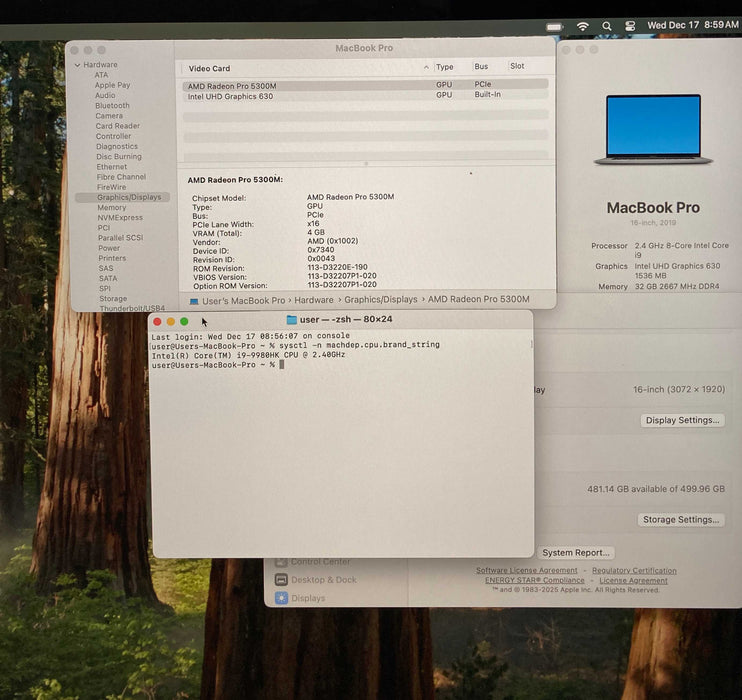Viewport: 742px width, 700px height.
Task: Click the laptop icon in path bar
Action: click(x=194, y=301)
